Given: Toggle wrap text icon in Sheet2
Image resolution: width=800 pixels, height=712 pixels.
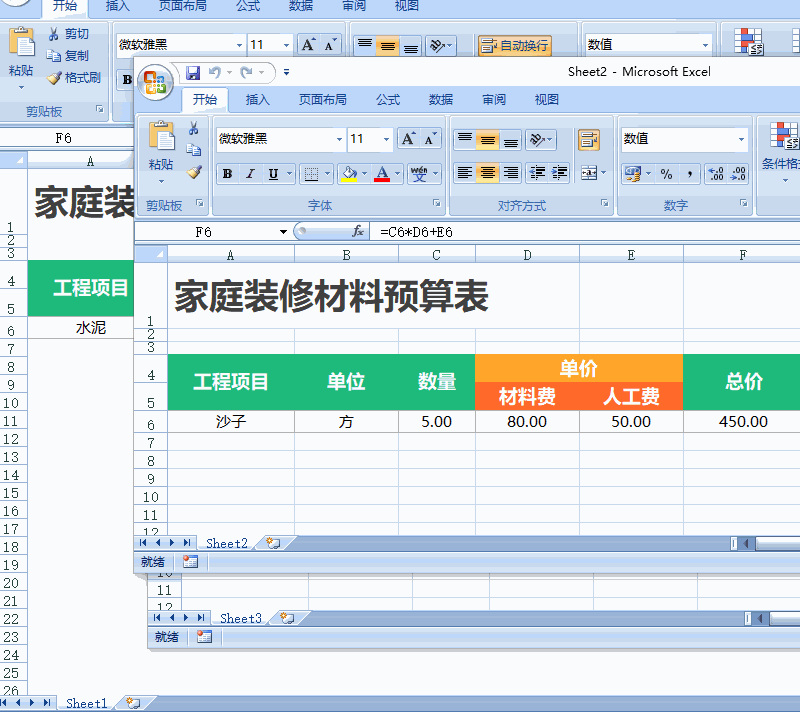Looking at the screenshot, I should (589, 139).
